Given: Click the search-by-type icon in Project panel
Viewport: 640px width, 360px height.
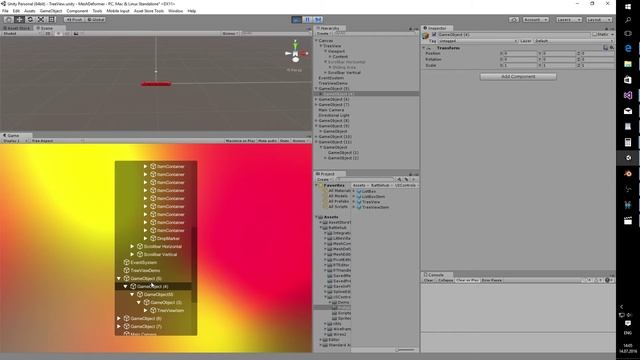Looking at the screenshot, I should point(400,180).
